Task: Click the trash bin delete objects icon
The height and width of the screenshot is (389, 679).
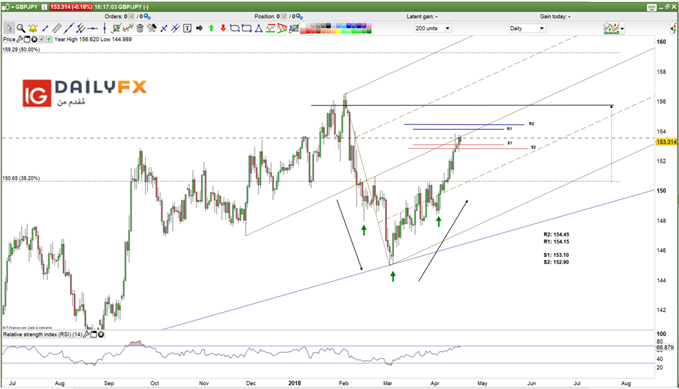Action: coord(140,28)
